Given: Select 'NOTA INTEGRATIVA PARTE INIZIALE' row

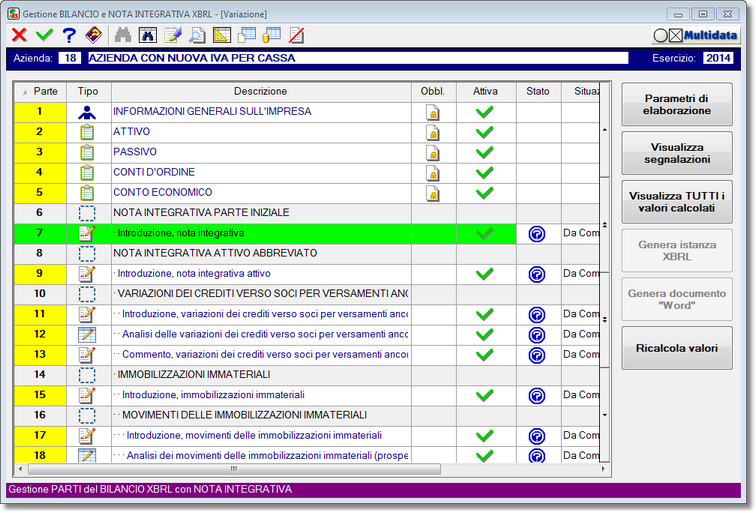Looking at the screenshot, I should coord(307,213).
